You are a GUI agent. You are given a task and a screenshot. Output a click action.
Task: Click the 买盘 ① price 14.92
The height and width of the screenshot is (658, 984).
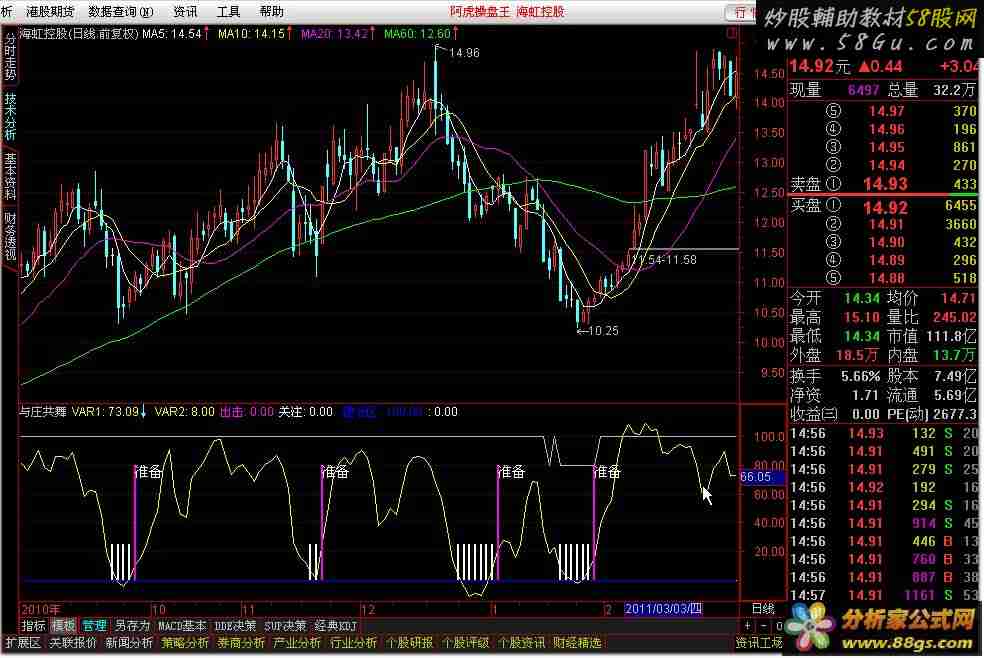pyautogui.click(x=885, y=208)
